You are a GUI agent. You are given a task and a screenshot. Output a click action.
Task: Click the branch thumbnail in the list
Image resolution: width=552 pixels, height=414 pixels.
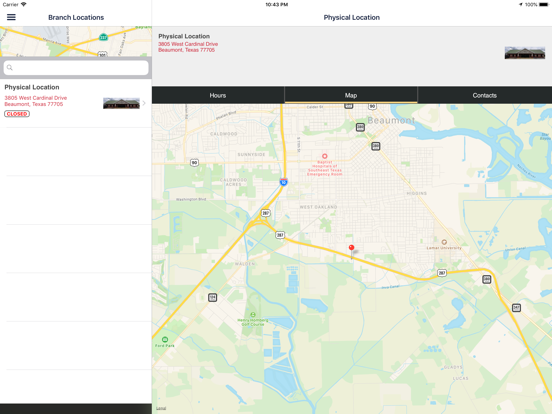(121, 103)
